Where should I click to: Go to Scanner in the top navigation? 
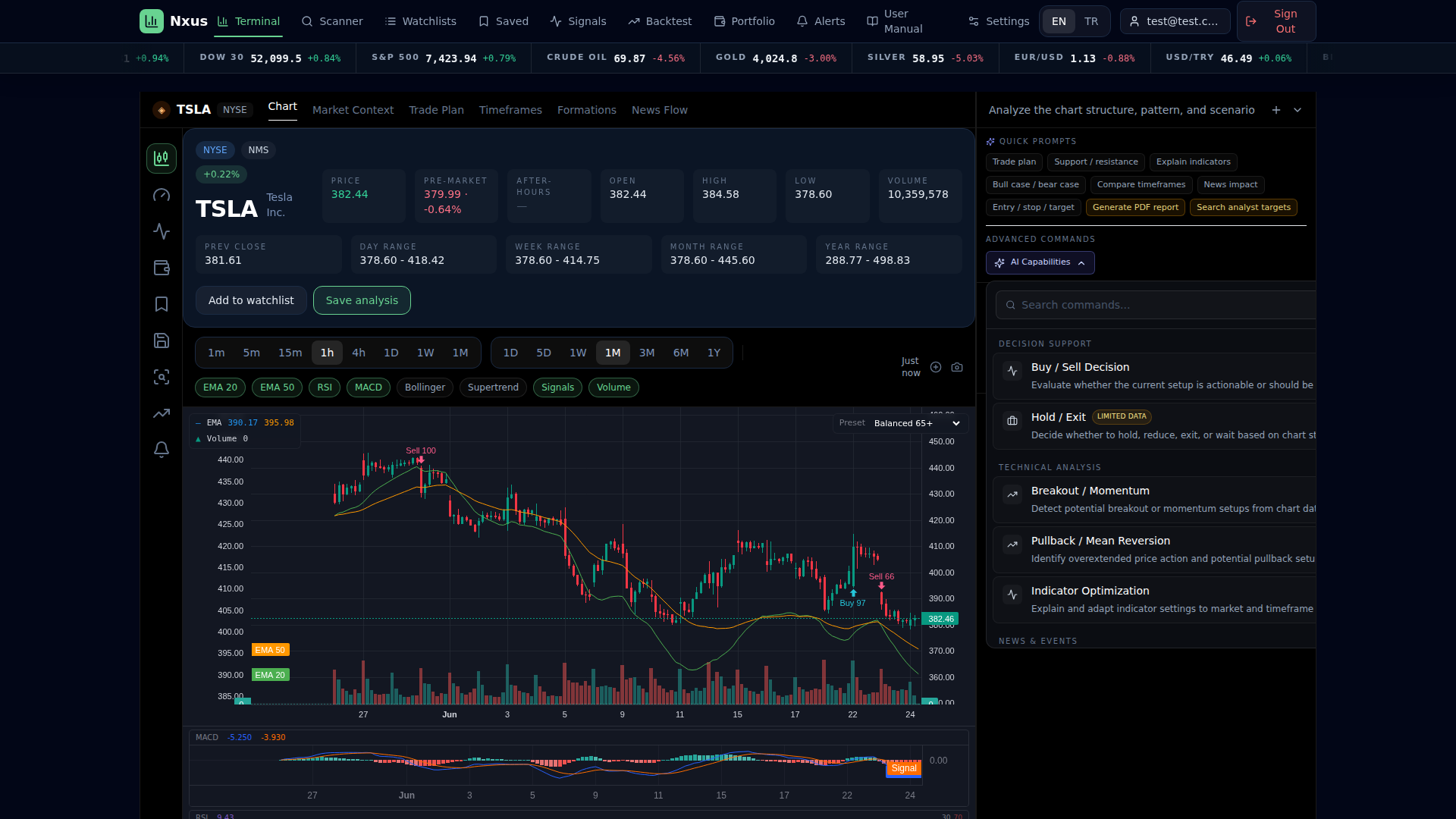click(x=332, y=21)
